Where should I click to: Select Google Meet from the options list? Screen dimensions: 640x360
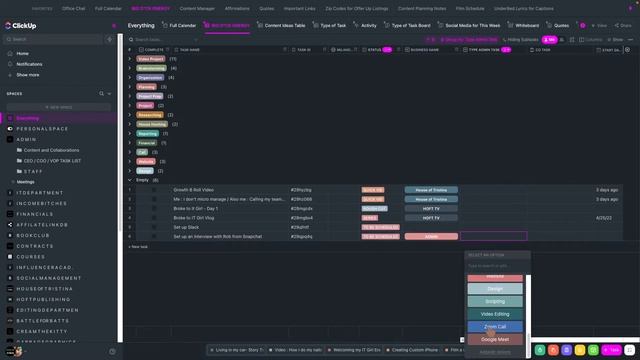pos(495,339)
